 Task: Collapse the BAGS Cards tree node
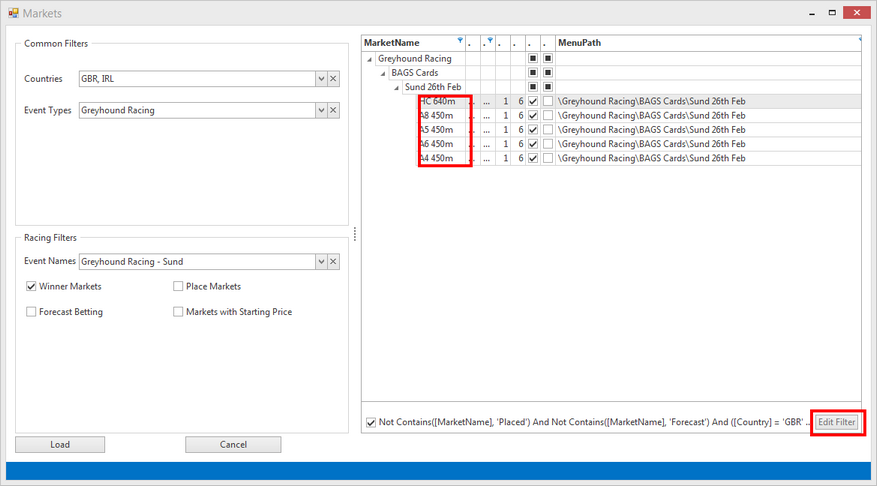point(383,73)
